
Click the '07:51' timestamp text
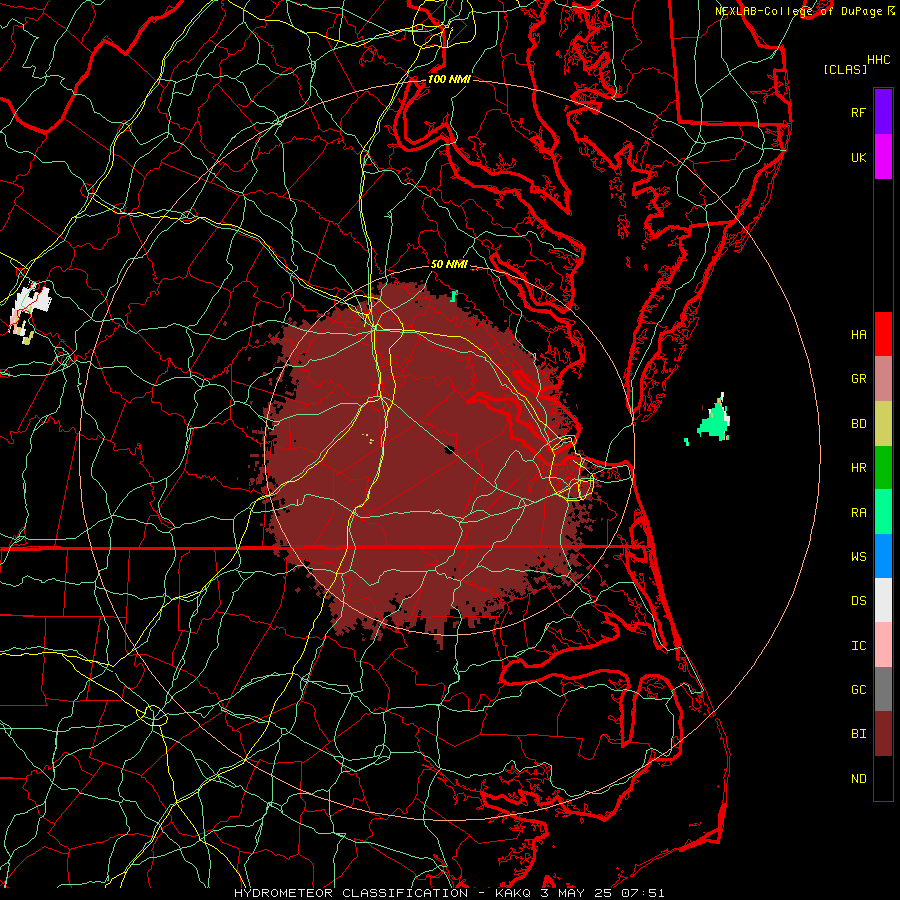click(644, 893)
